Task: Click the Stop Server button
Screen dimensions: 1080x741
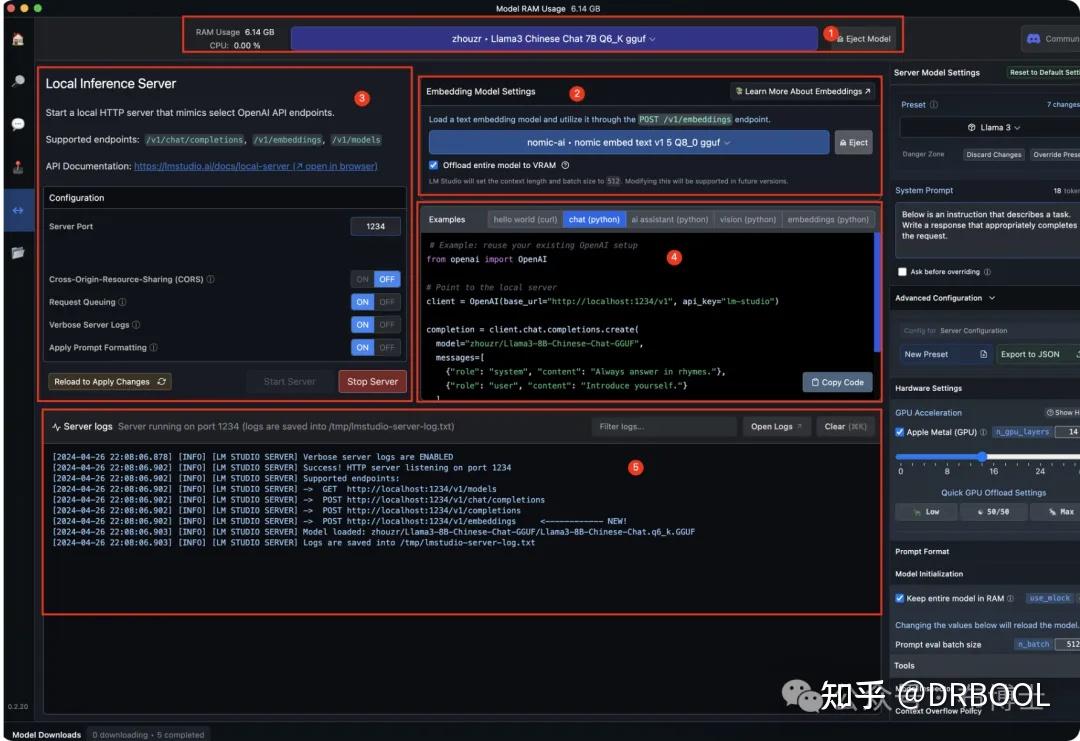Action: coord(371,381)
